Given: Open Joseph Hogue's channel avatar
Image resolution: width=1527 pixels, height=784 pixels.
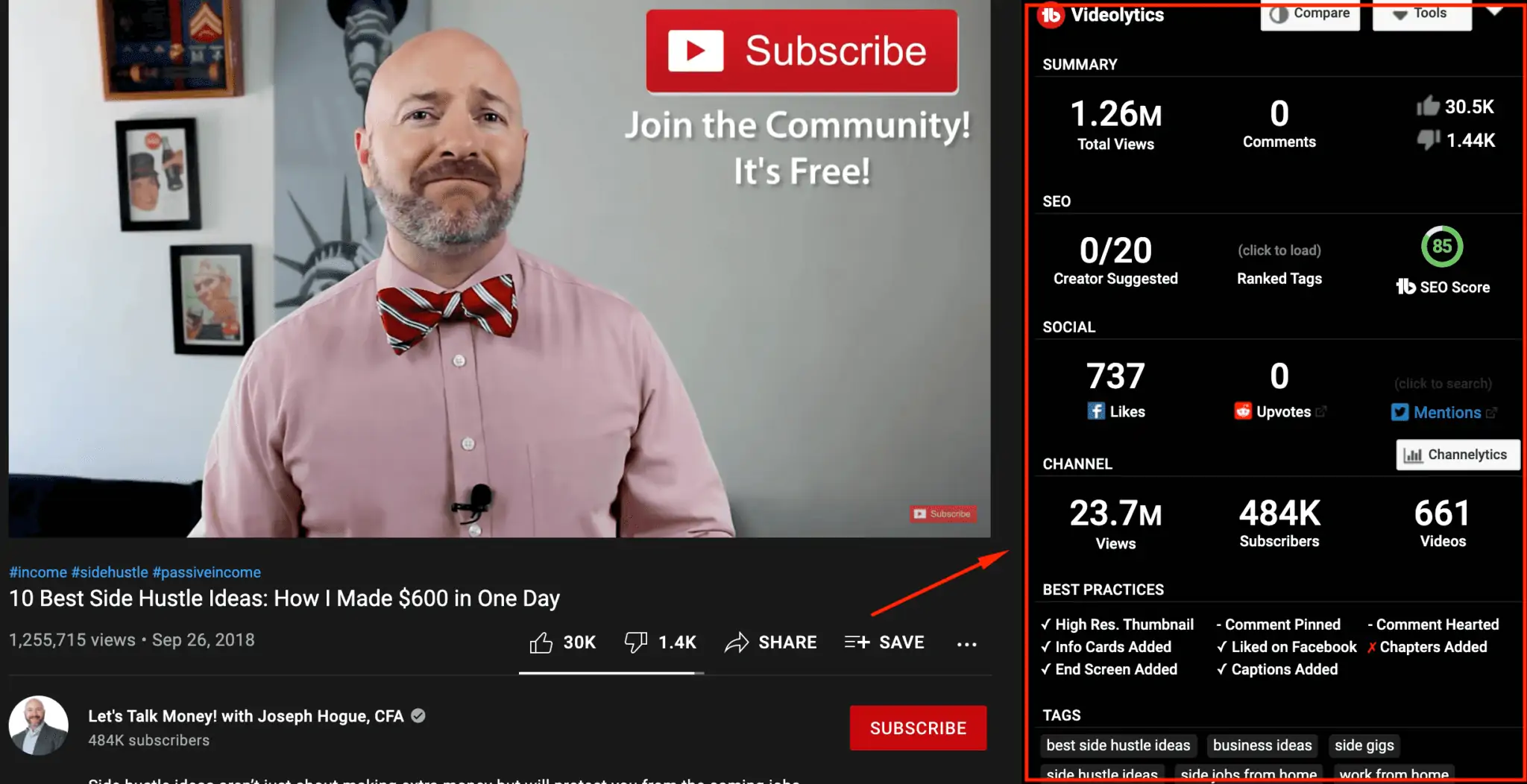Looking at the screenshot, I should [x=39, y=726].
